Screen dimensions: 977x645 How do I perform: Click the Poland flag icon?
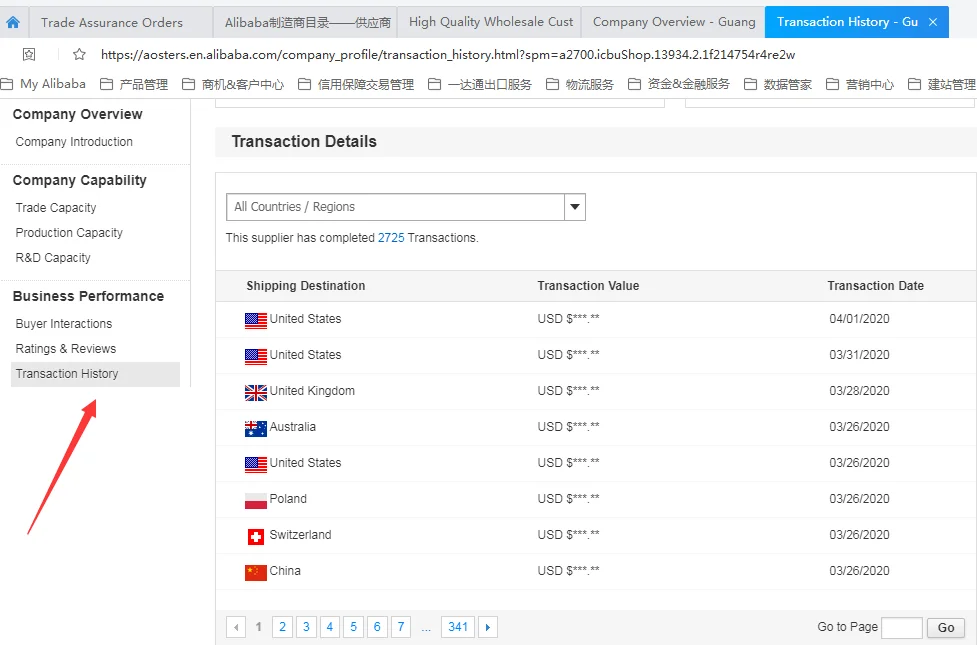point(256,500)
